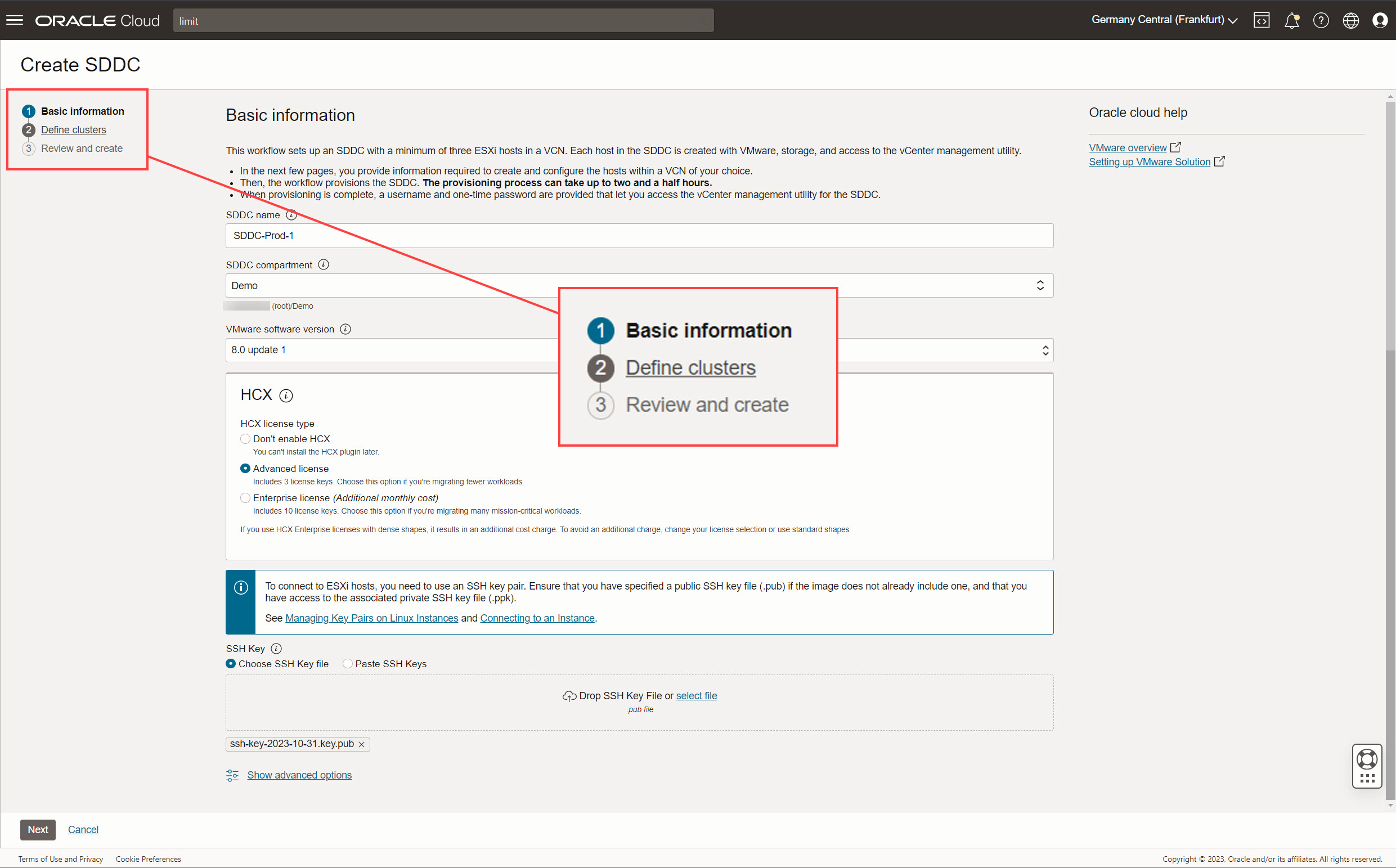Open the help icon in the top bar
This screenshot has width=1396, height=868.
(x=1321, y=20)
